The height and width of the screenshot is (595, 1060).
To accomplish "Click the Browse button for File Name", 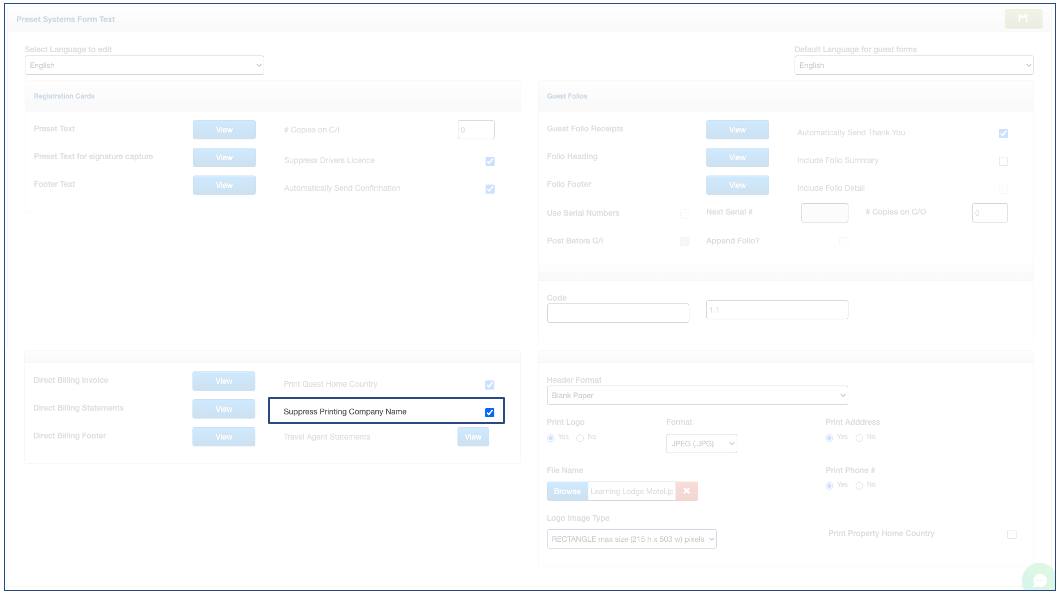I will click(x=567, y=491).
